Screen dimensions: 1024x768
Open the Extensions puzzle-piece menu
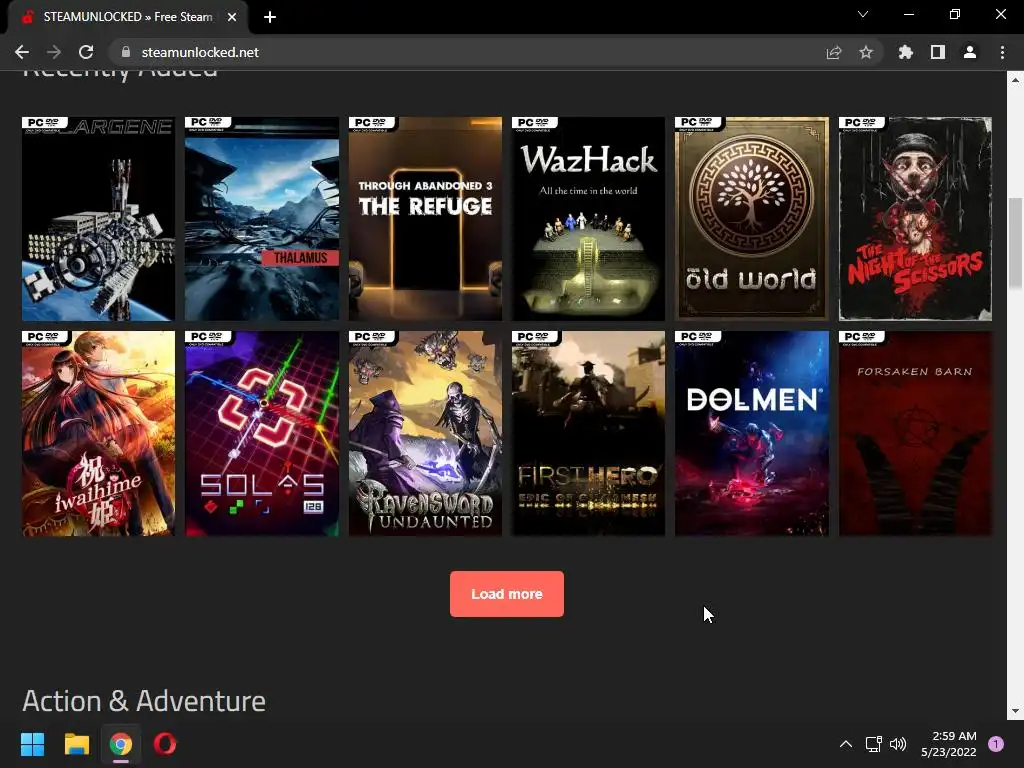[906, 52]
